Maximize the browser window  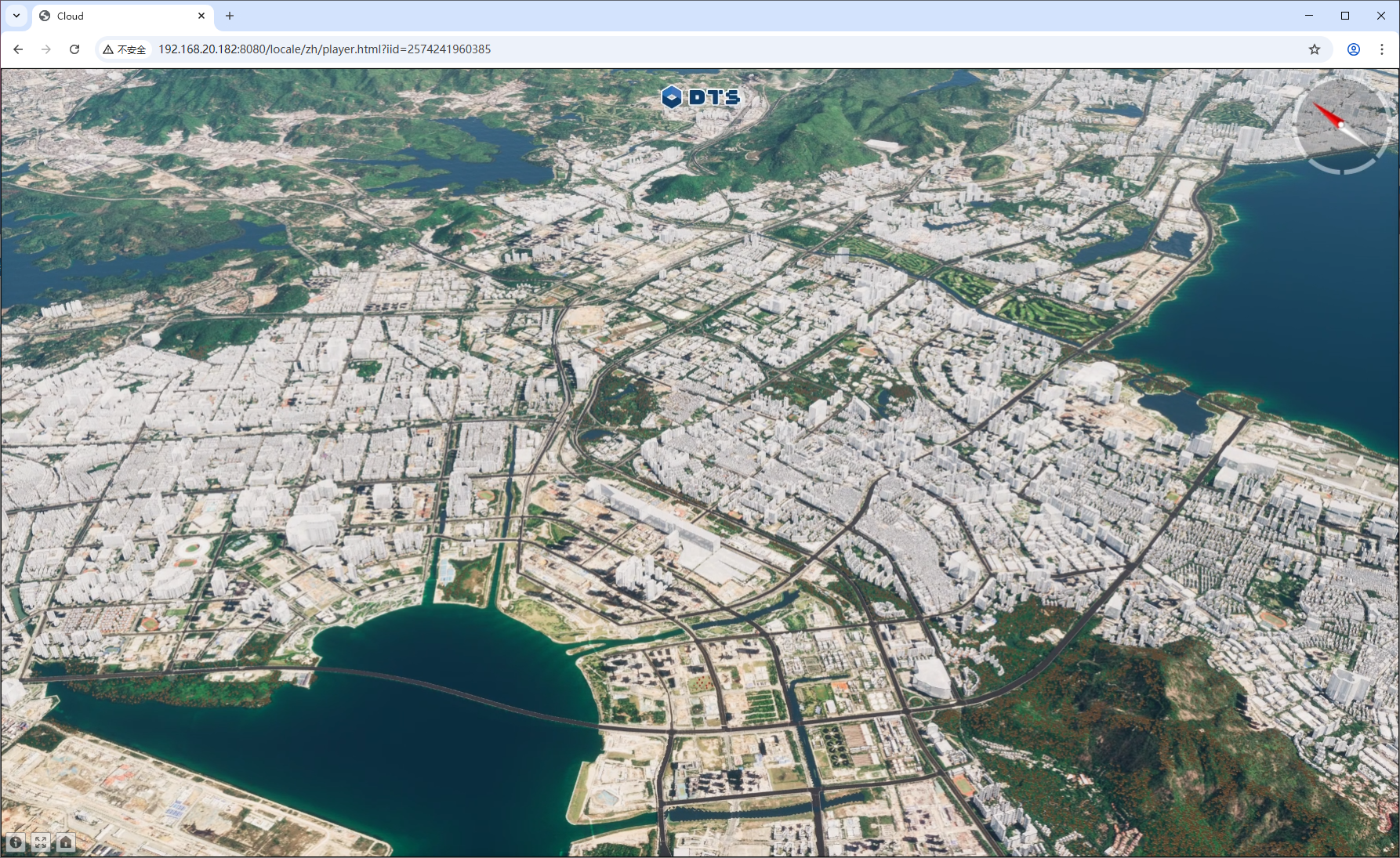pyautogui.click(x=1345, y=16)
